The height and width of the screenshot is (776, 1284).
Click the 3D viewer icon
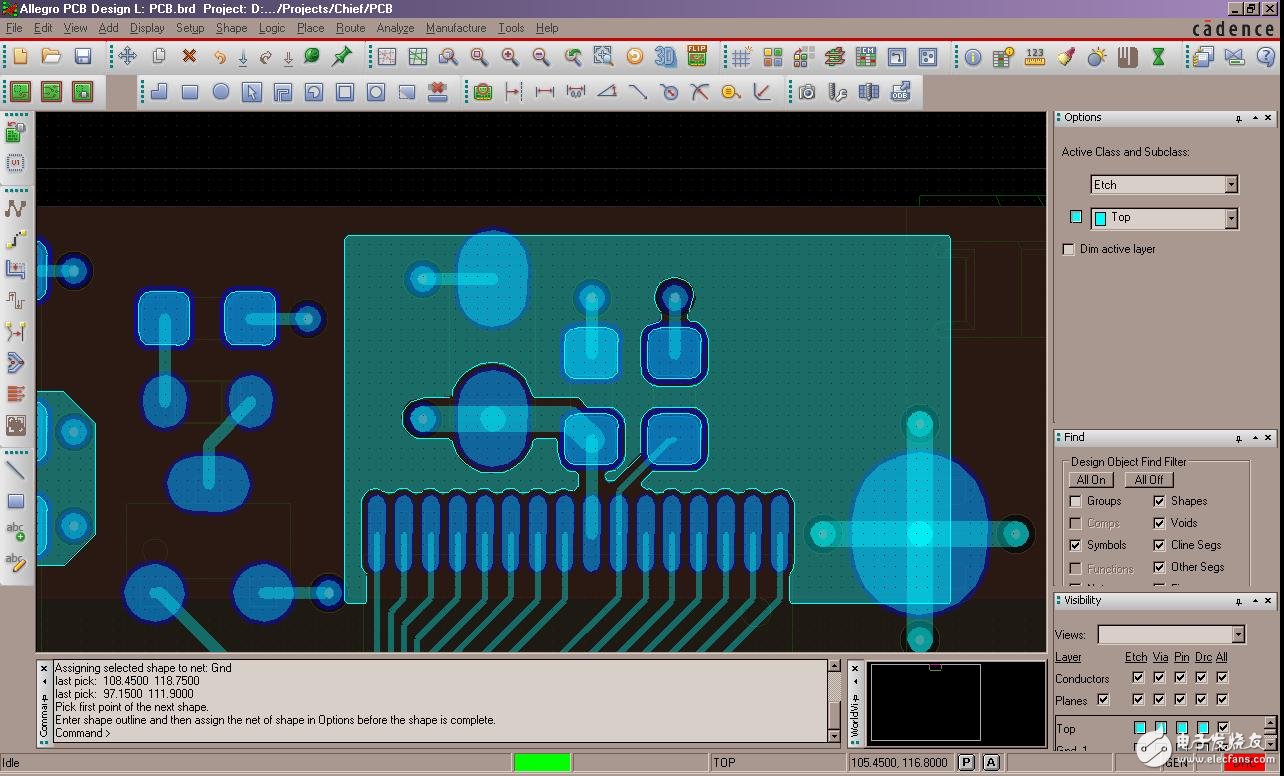(665, 57)
